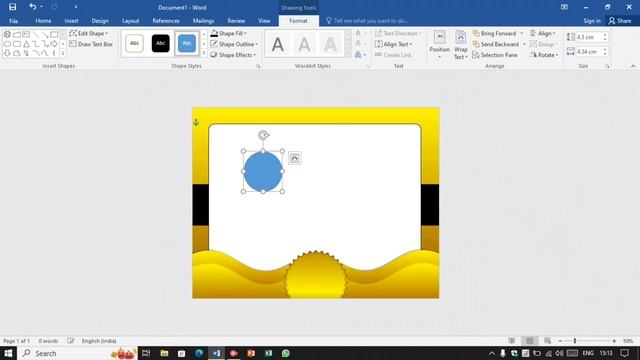Open the Mailings ribbon tab
This screenshot has width=640, height=360.
[x=203, y=21]
